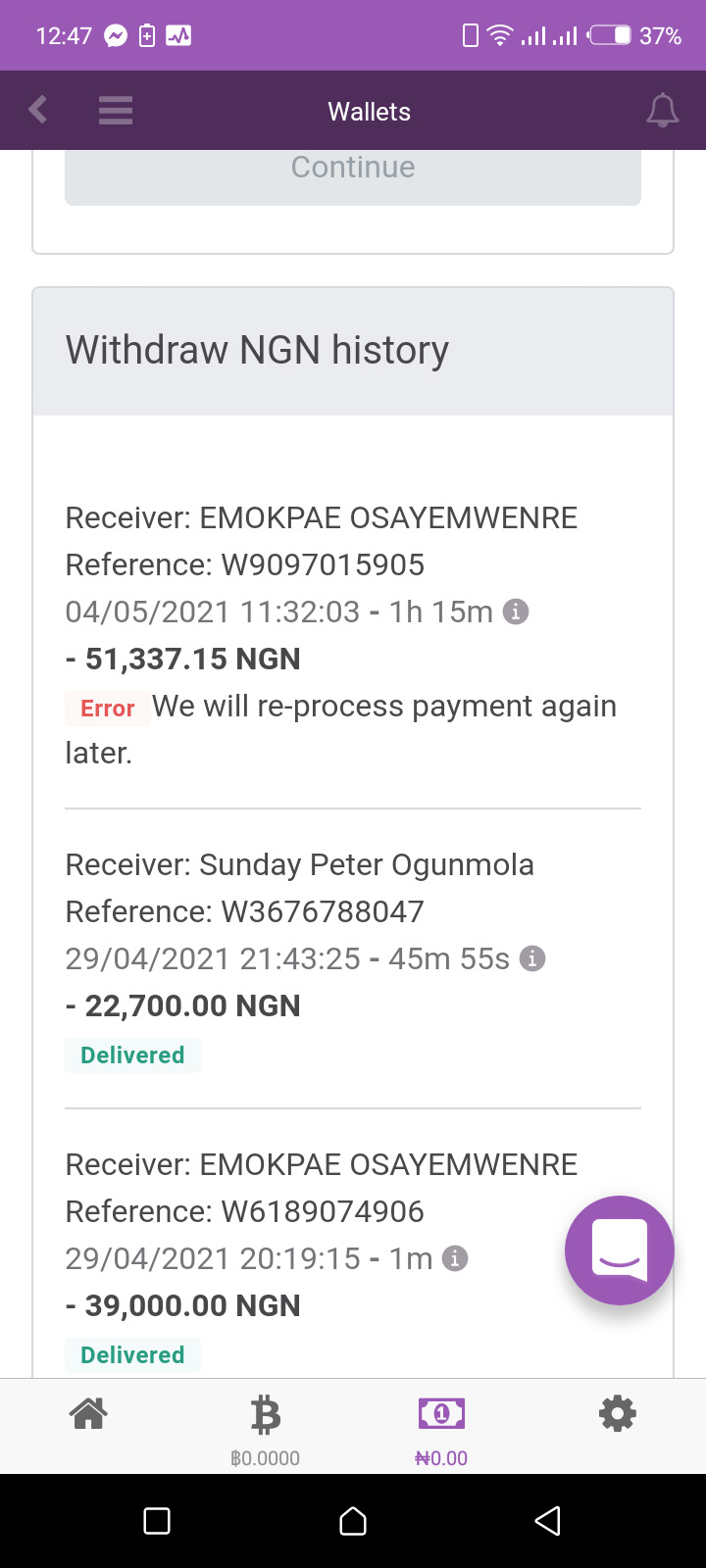Tap Android back navigation button
The height and width of the screenshot is (1568, 706).
pyautogui.click(x=548, y=1520)
